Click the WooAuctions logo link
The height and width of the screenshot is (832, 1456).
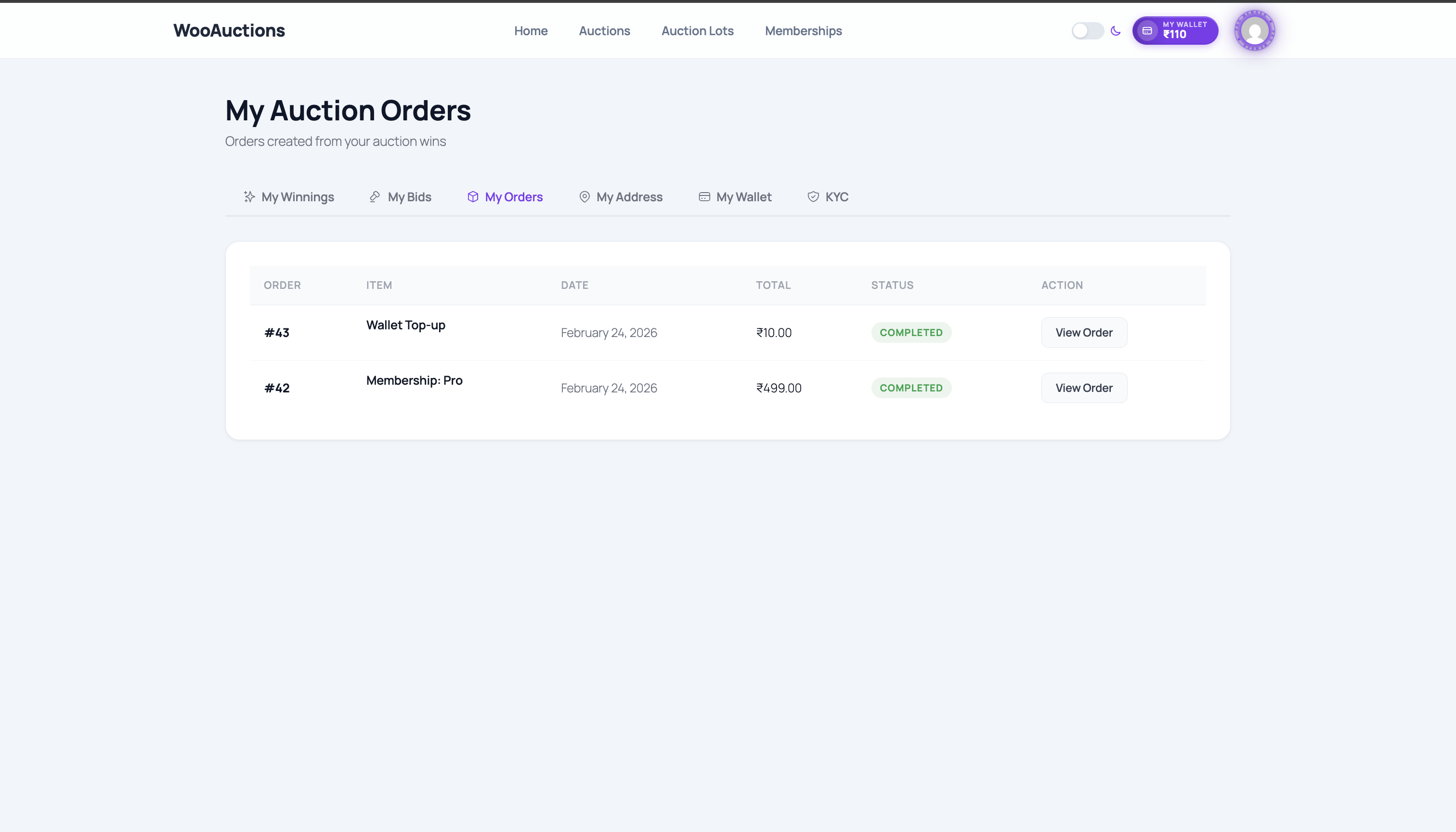[x=229, y=30]
